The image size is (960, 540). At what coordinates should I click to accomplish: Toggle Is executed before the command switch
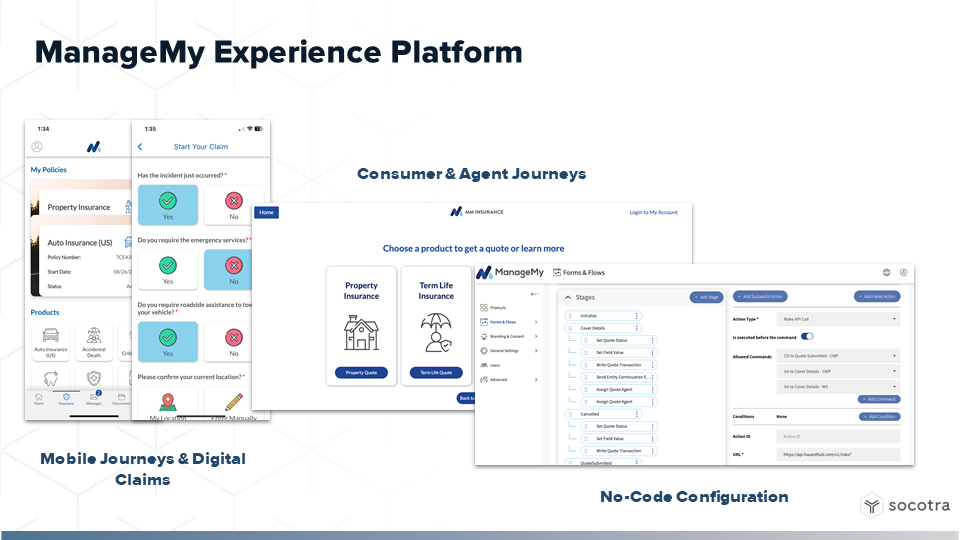coord(807,337)
